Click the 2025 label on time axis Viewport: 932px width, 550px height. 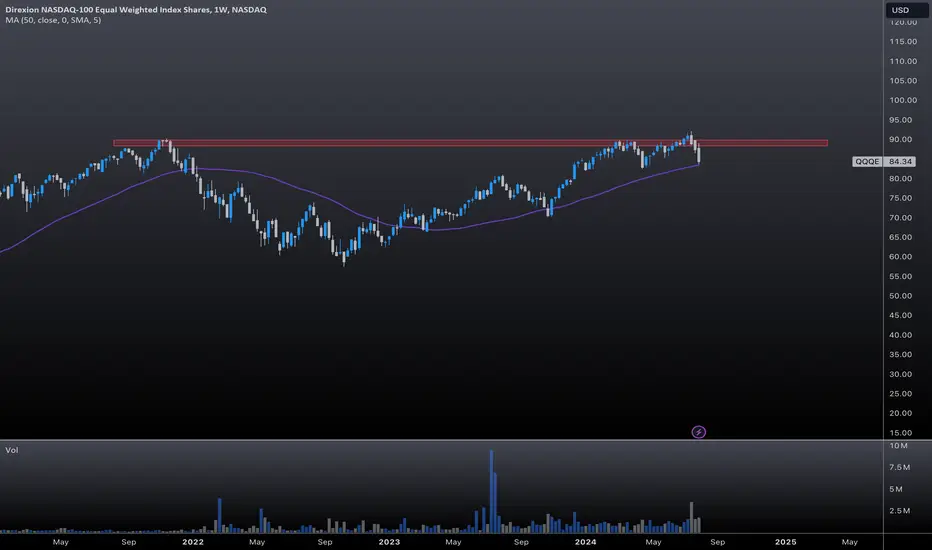pos(786,542)
